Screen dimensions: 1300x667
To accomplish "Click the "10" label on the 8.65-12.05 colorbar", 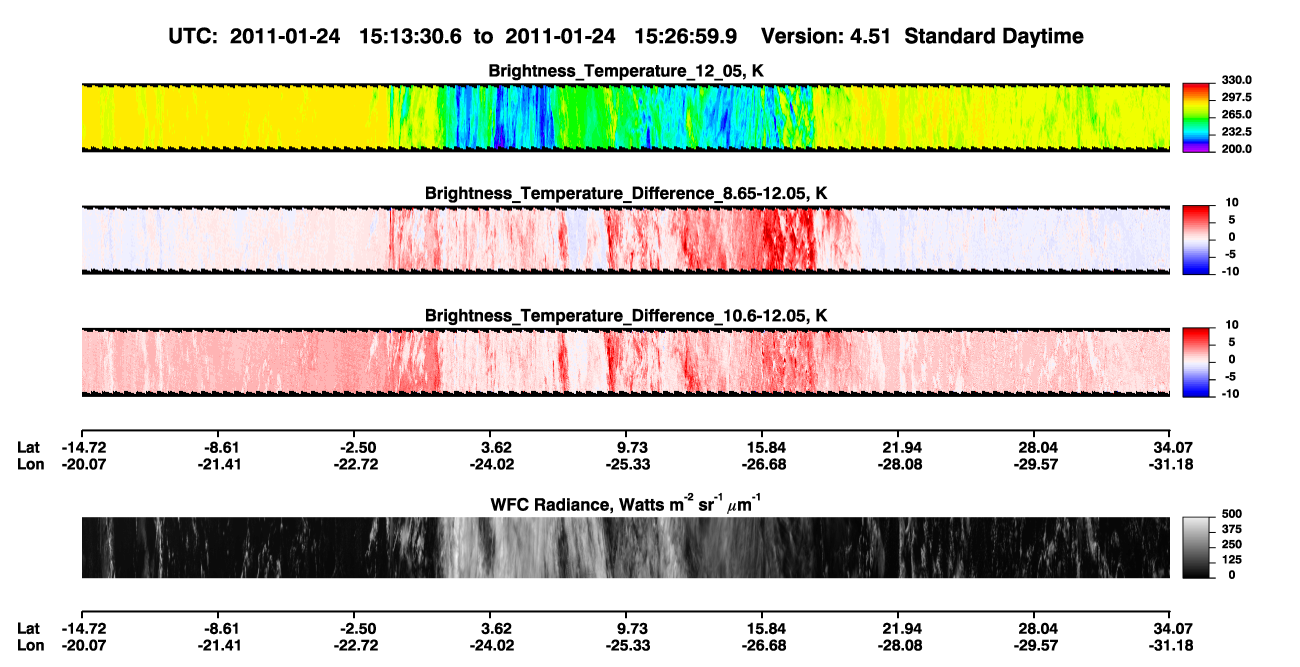I will 1230,202.
